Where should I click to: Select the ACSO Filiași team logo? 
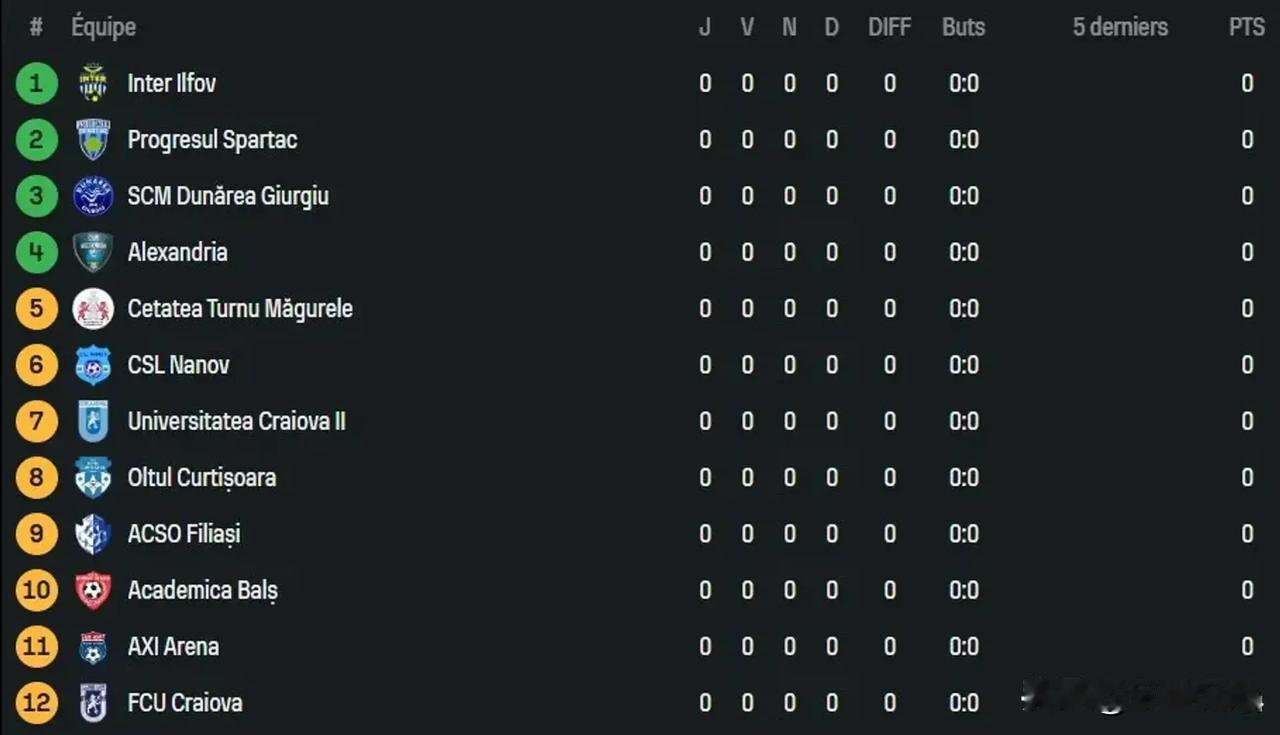93,534
